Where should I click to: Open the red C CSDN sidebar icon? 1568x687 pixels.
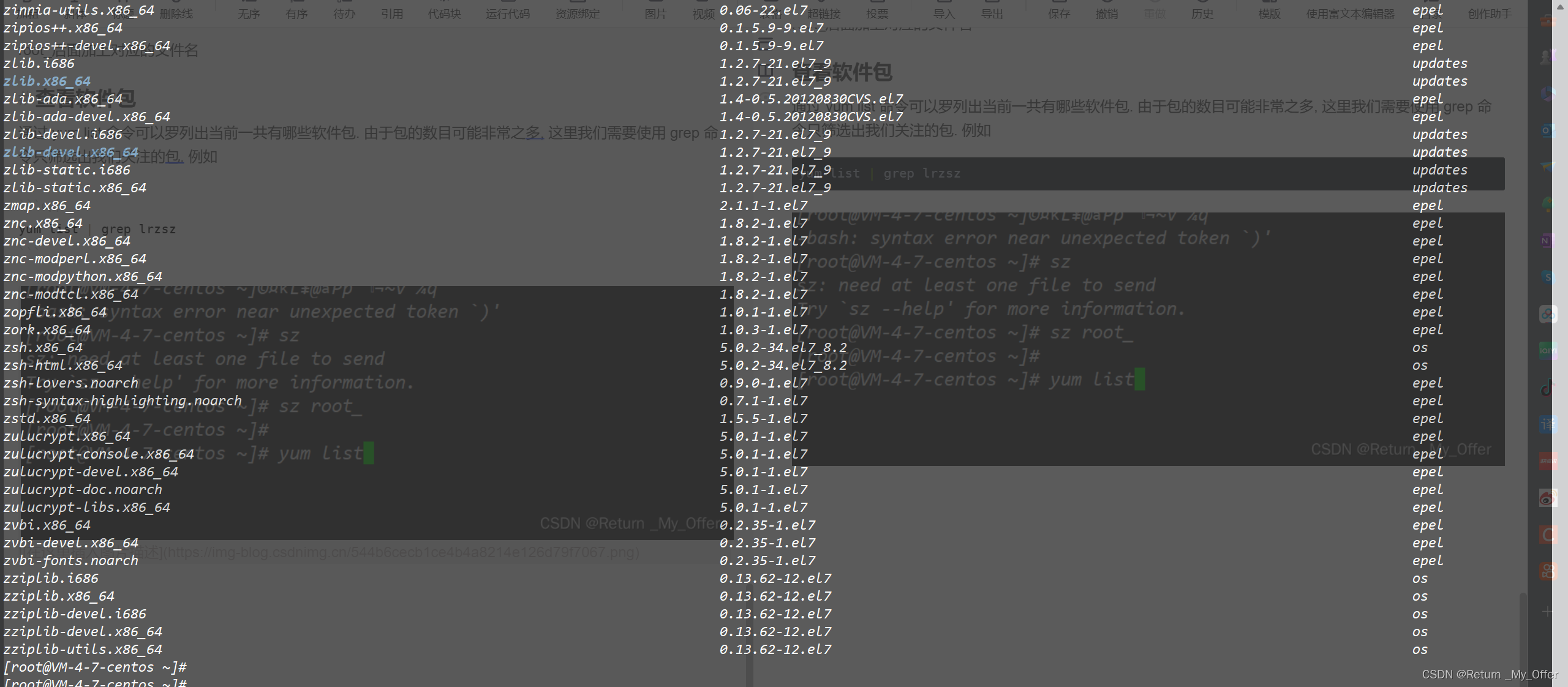pos(1548,535)
